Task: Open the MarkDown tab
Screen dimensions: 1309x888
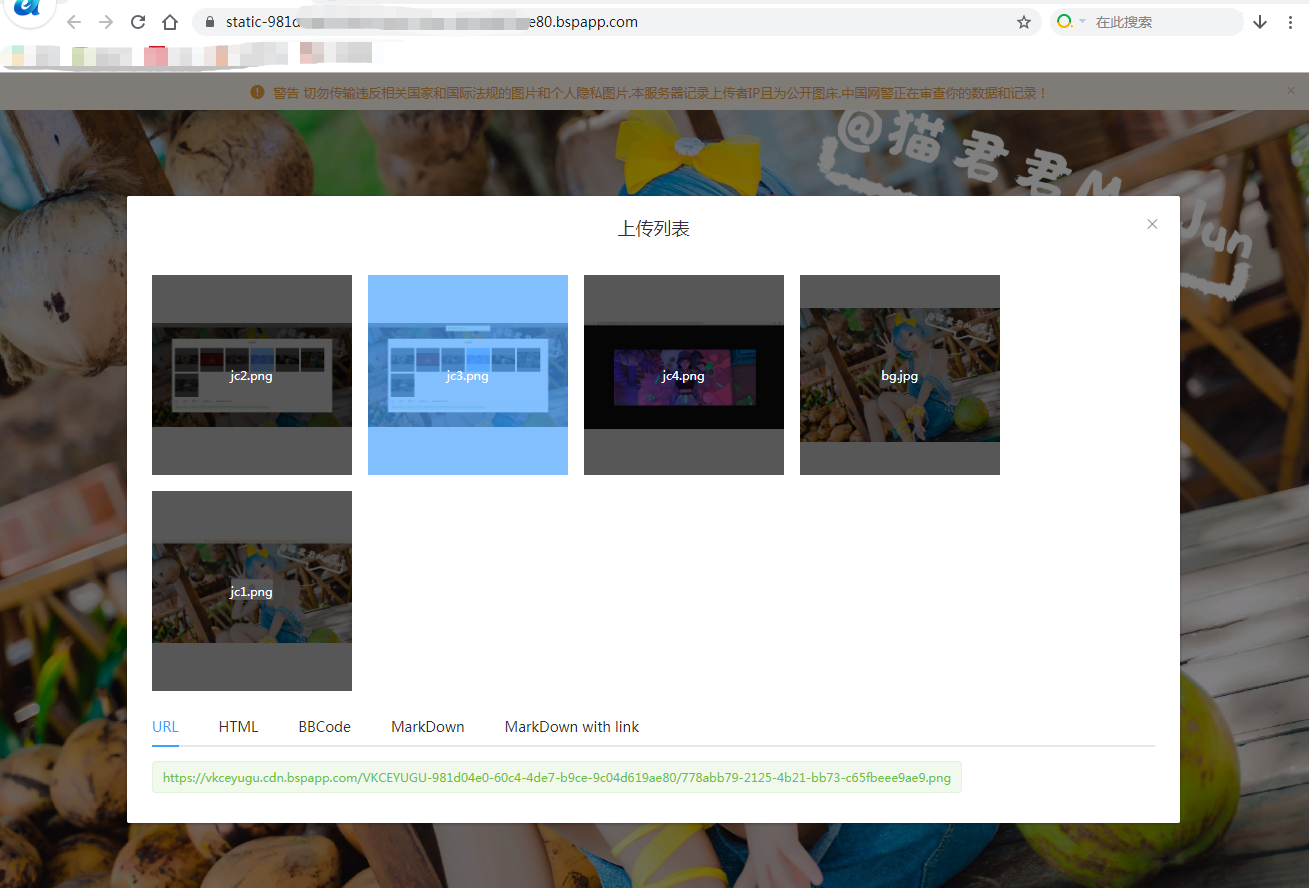Action: pyautogui.click(x=428, y=727)
